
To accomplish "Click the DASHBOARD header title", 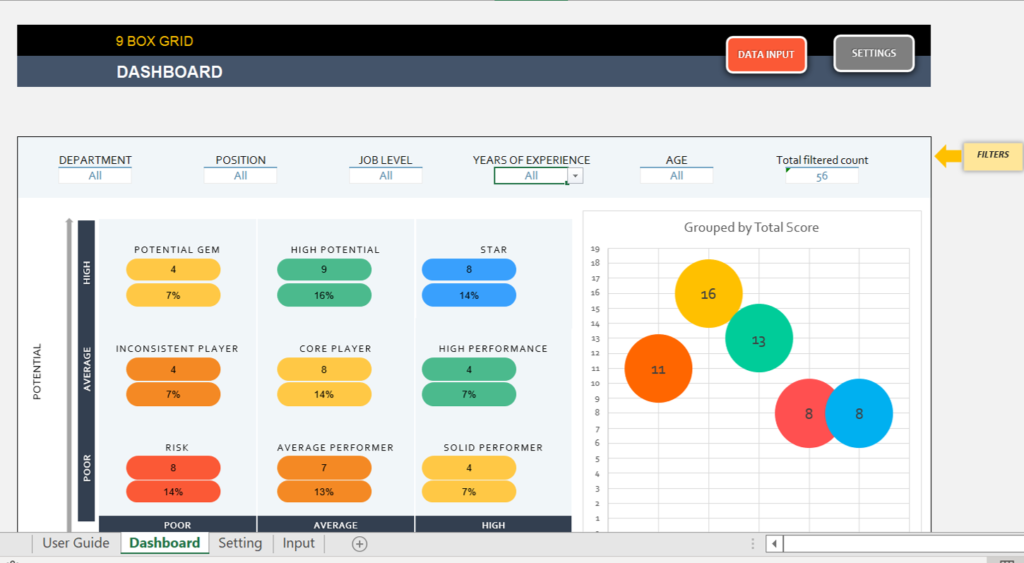I will (169, 72).
